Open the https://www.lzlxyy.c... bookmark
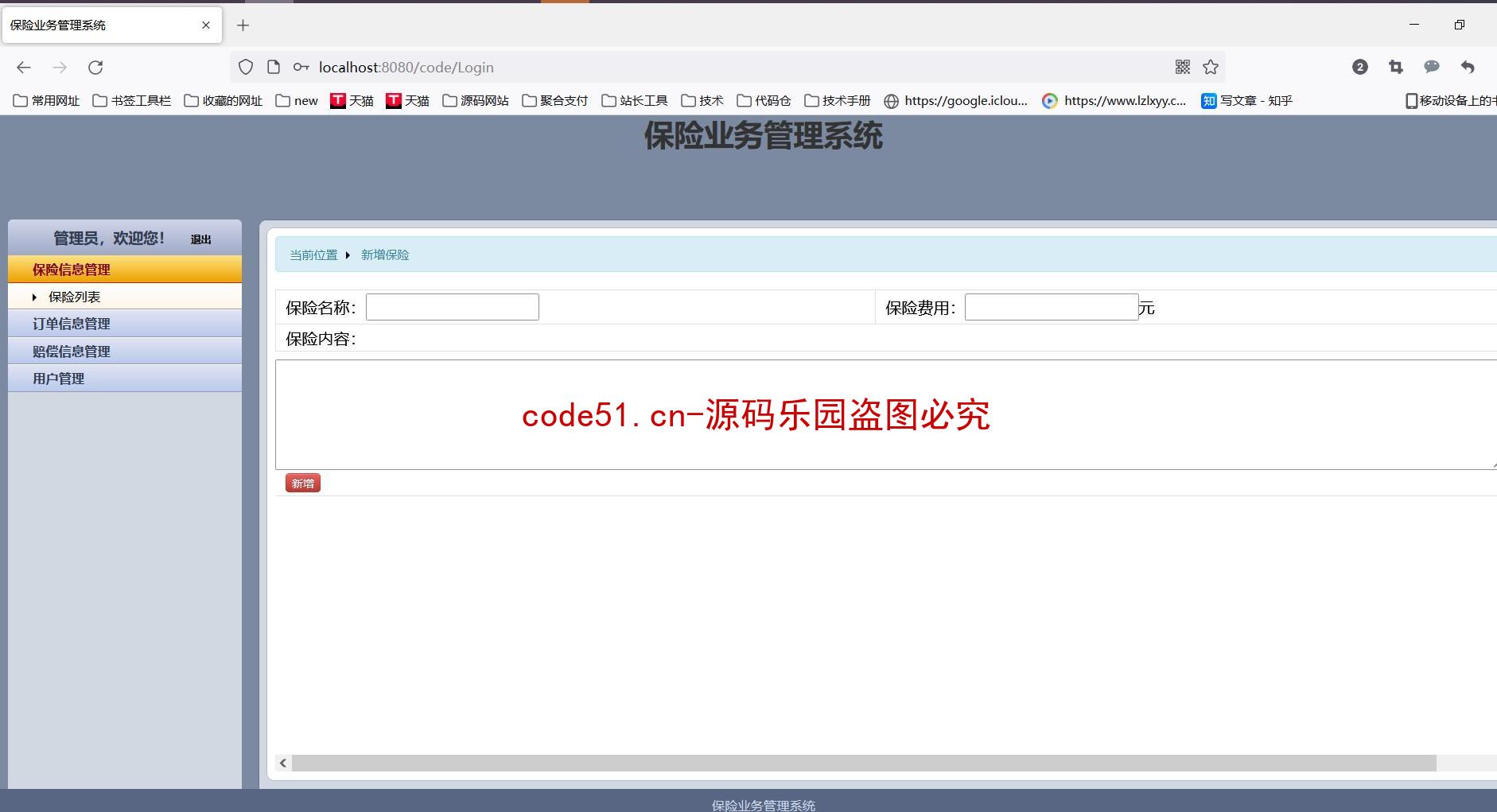This screenshot has width=1497, height=812. point(1114,101)
